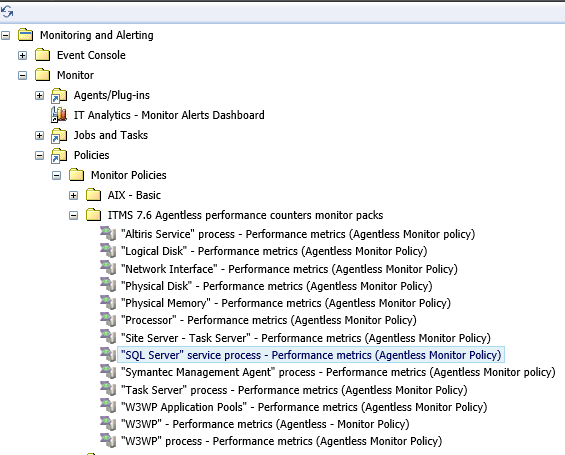Click the "SQL Server" service process policy icon
The image size is (565, 455).
point(108,354)
